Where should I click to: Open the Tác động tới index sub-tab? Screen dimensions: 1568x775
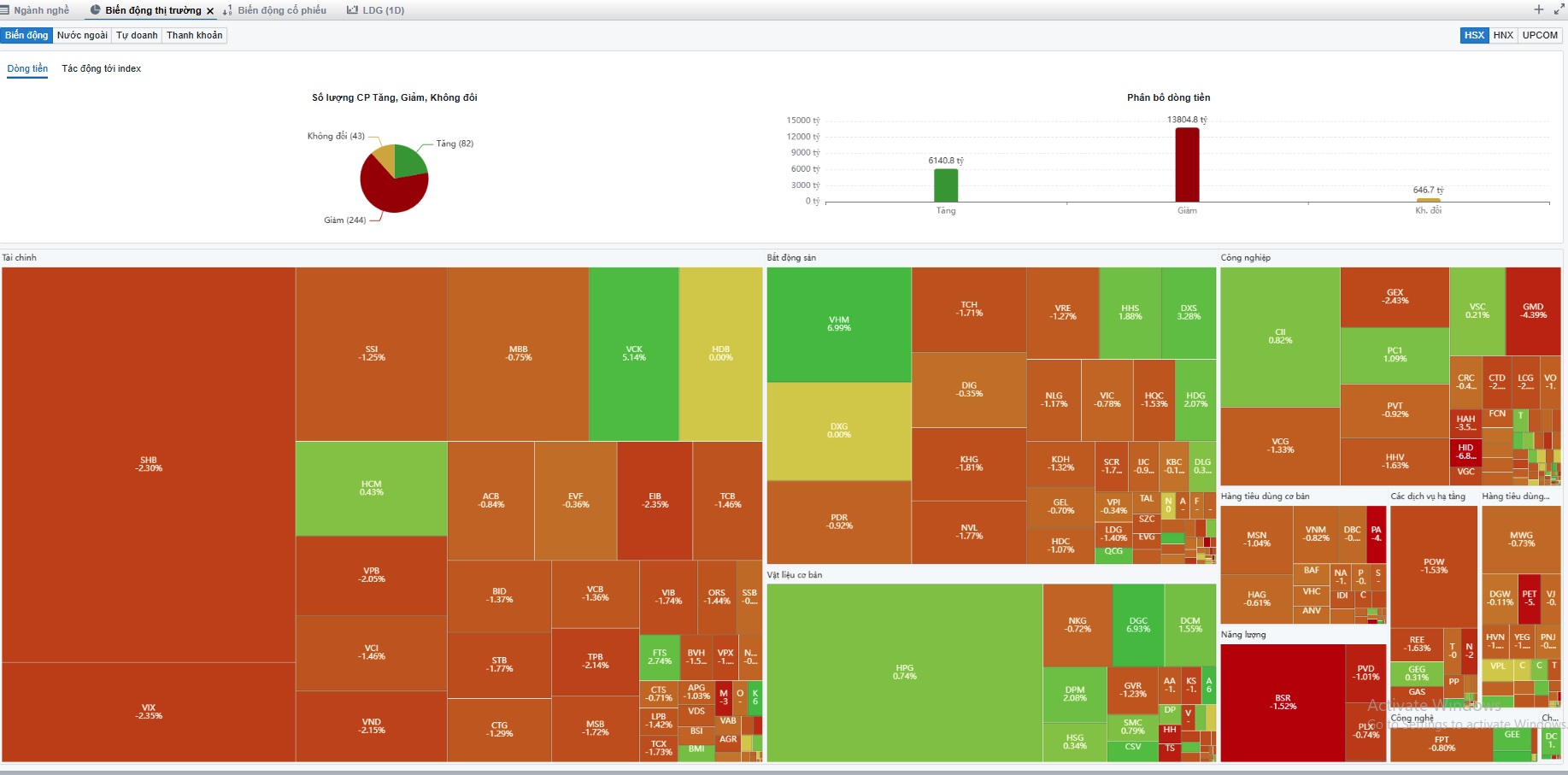click(x=101, y=68)
